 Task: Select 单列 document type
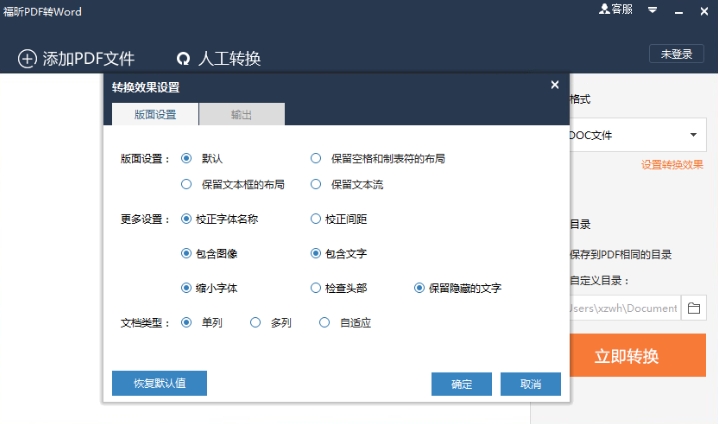[186, 322]
